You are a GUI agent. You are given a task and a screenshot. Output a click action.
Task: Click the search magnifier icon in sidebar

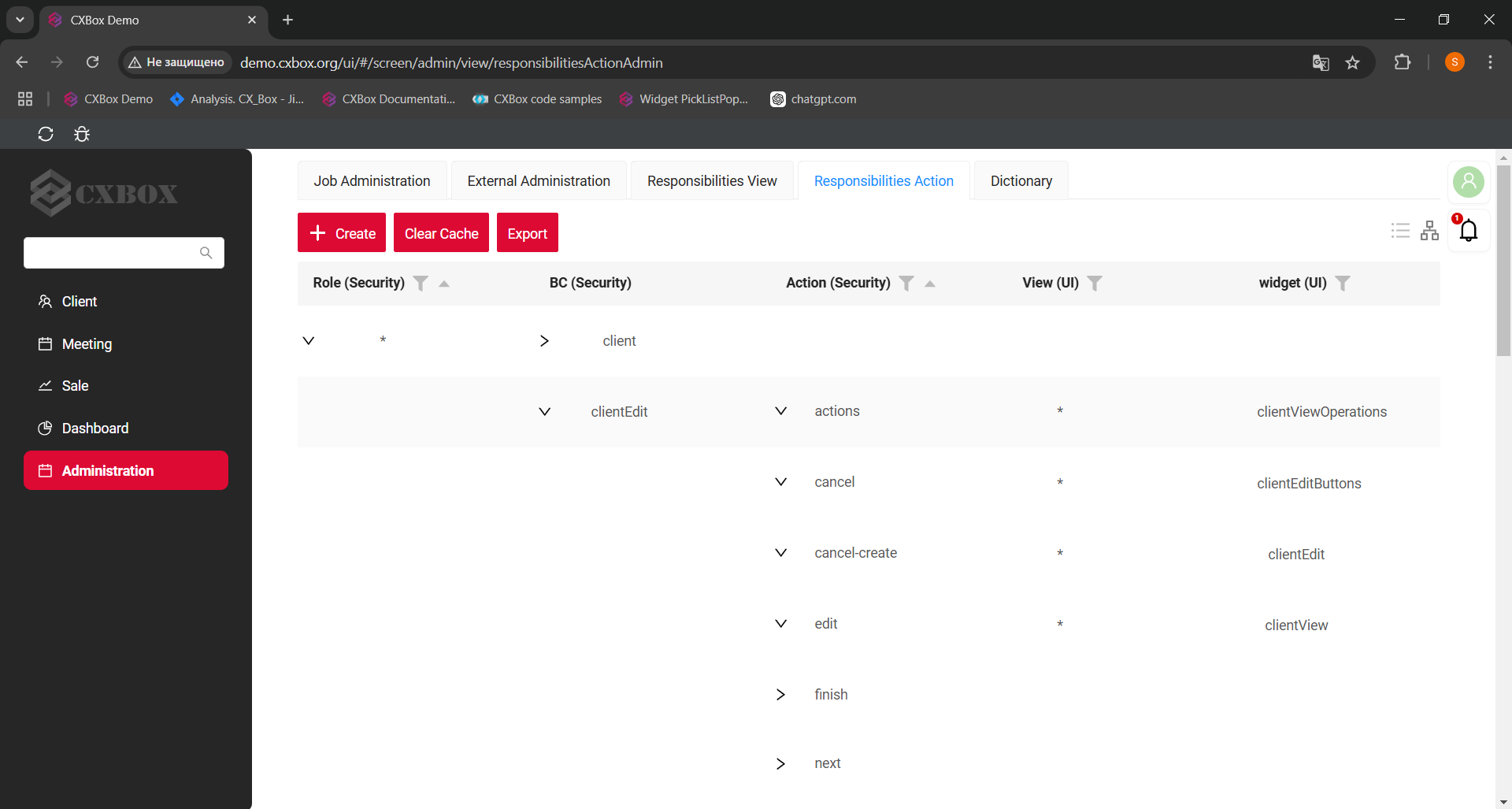pyautogui.click(x=206, y=253)
